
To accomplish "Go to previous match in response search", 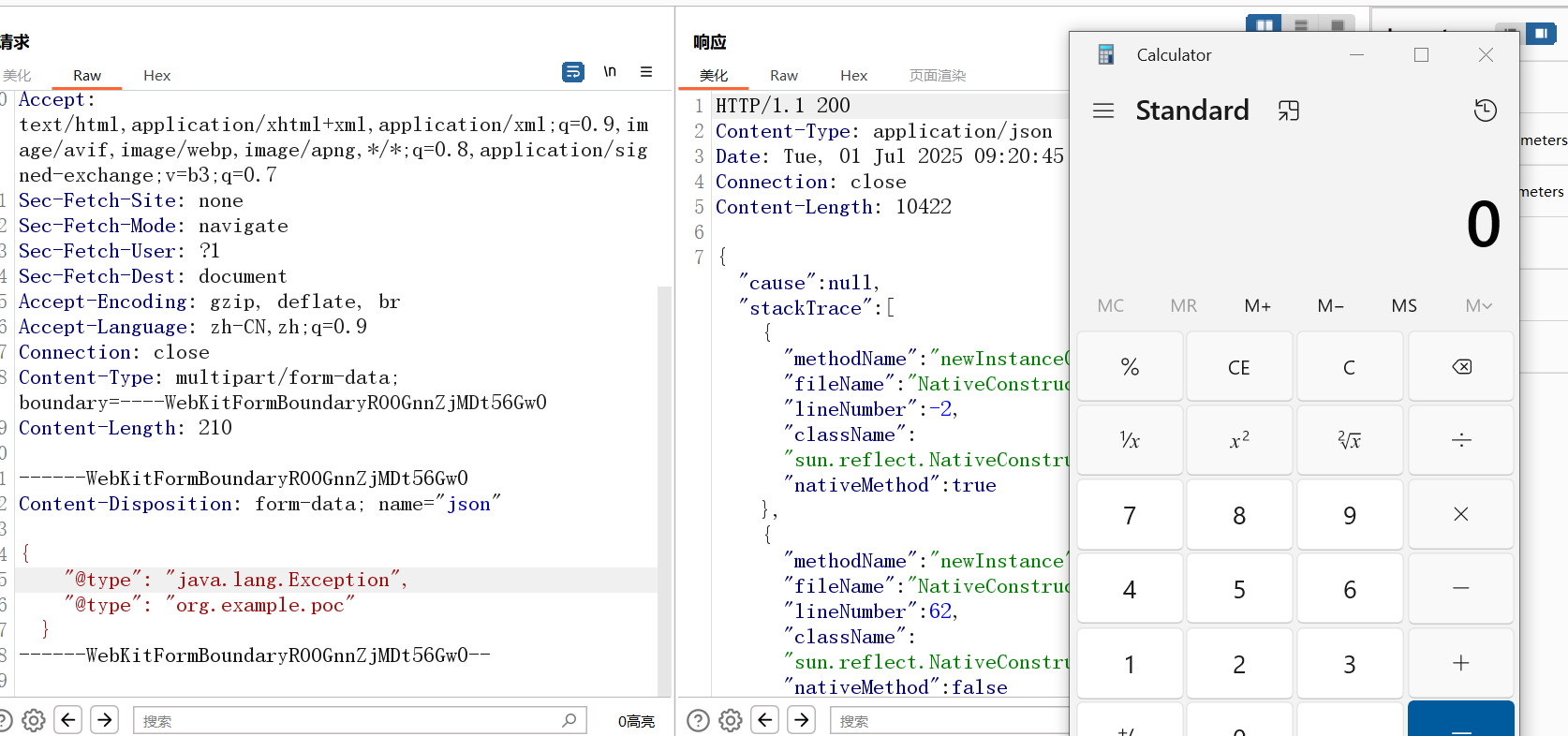I will coord(765,720).
